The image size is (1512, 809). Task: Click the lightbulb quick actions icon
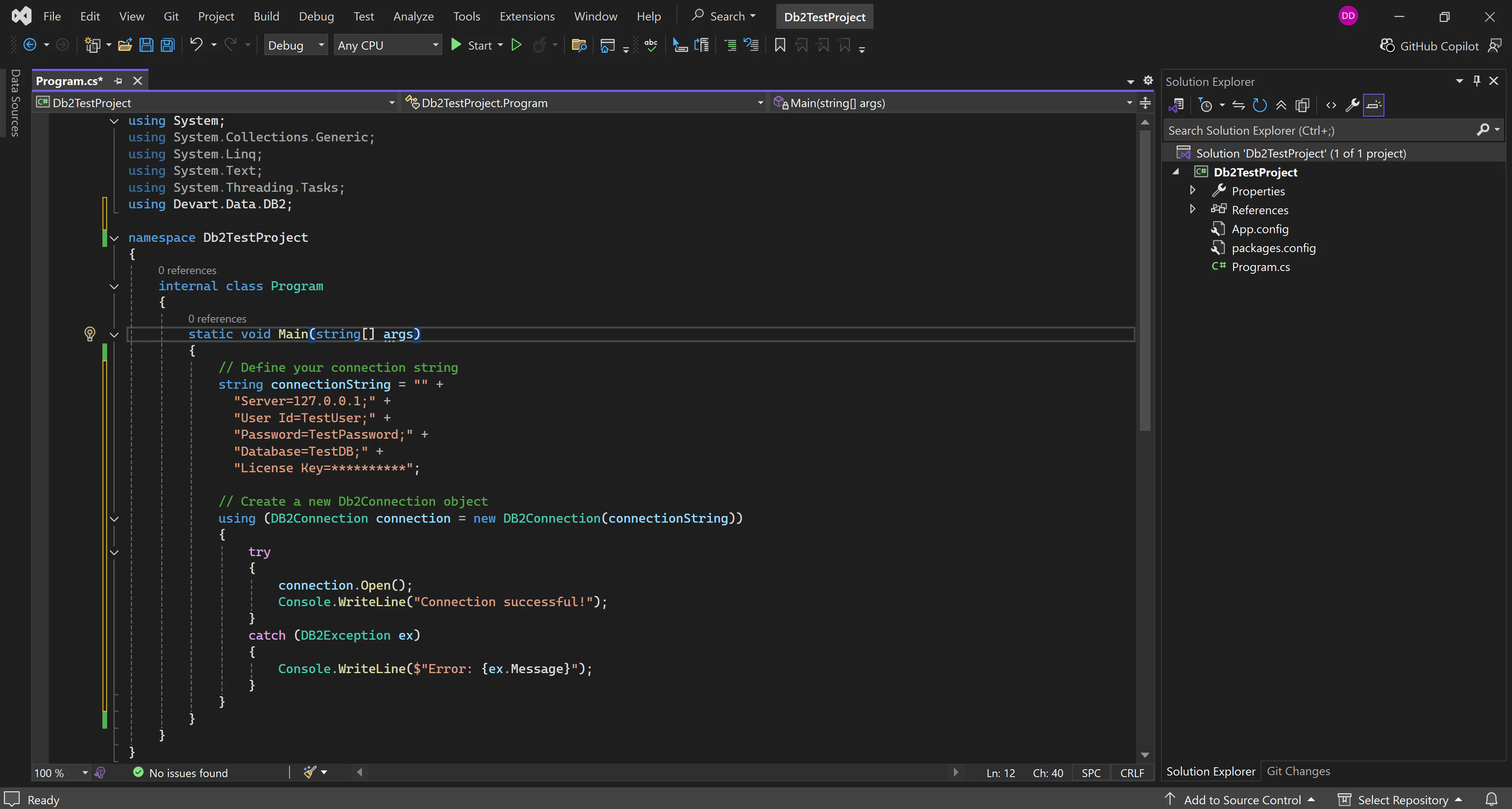click(x=90, y=334)
